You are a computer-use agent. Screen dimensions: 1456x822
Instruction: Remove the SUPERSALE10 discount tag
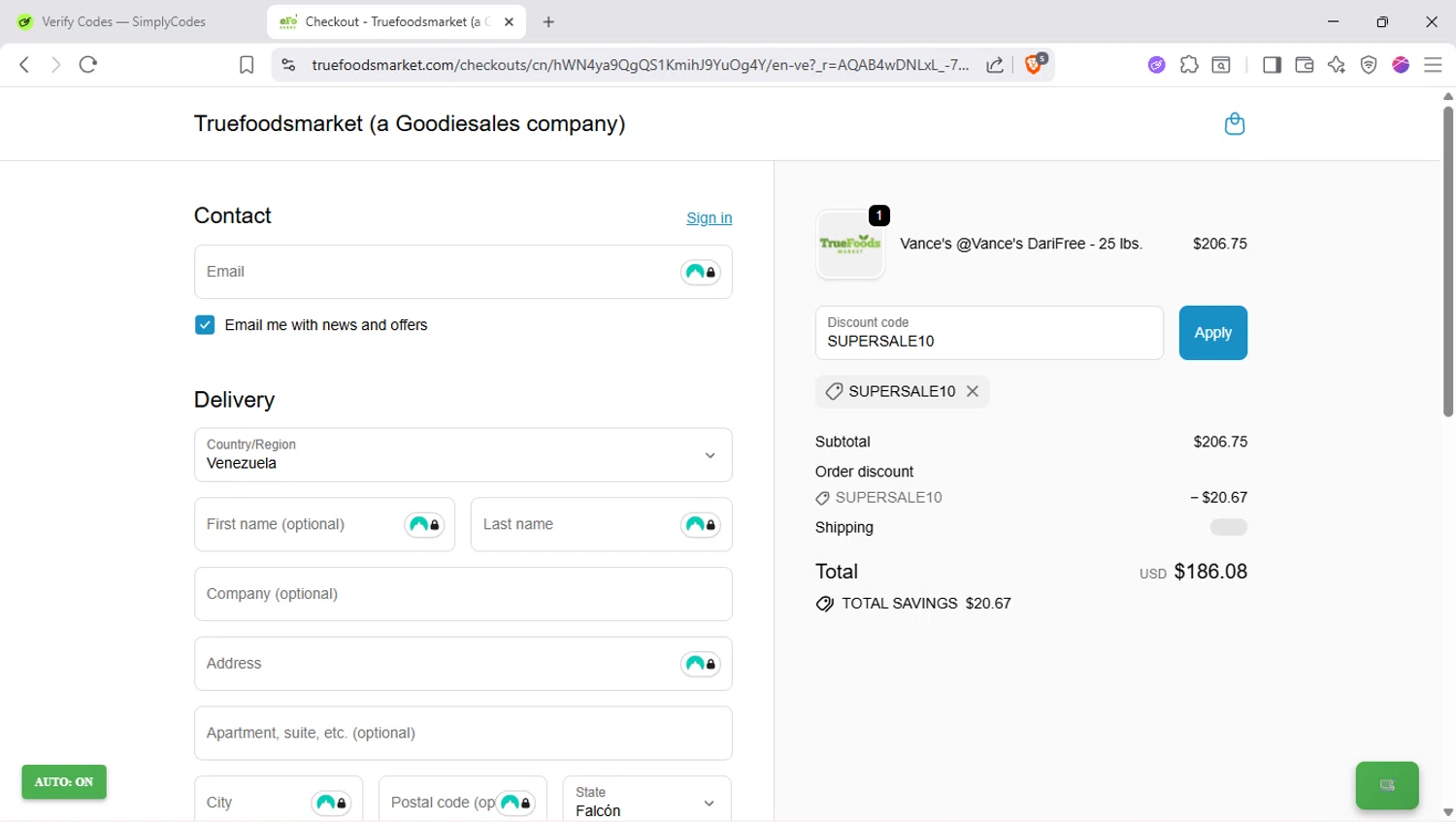point(973,391)
